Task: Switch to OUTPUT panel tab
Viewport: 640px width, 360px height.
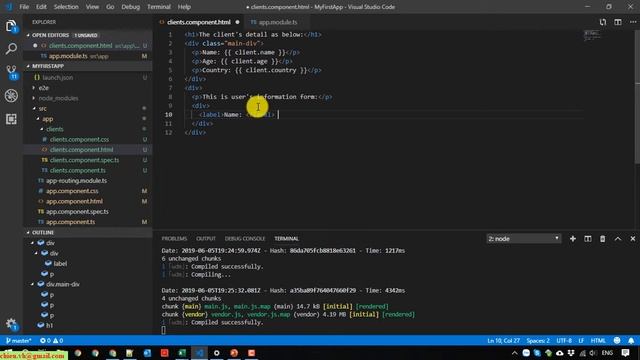Action: coord(206,239)
